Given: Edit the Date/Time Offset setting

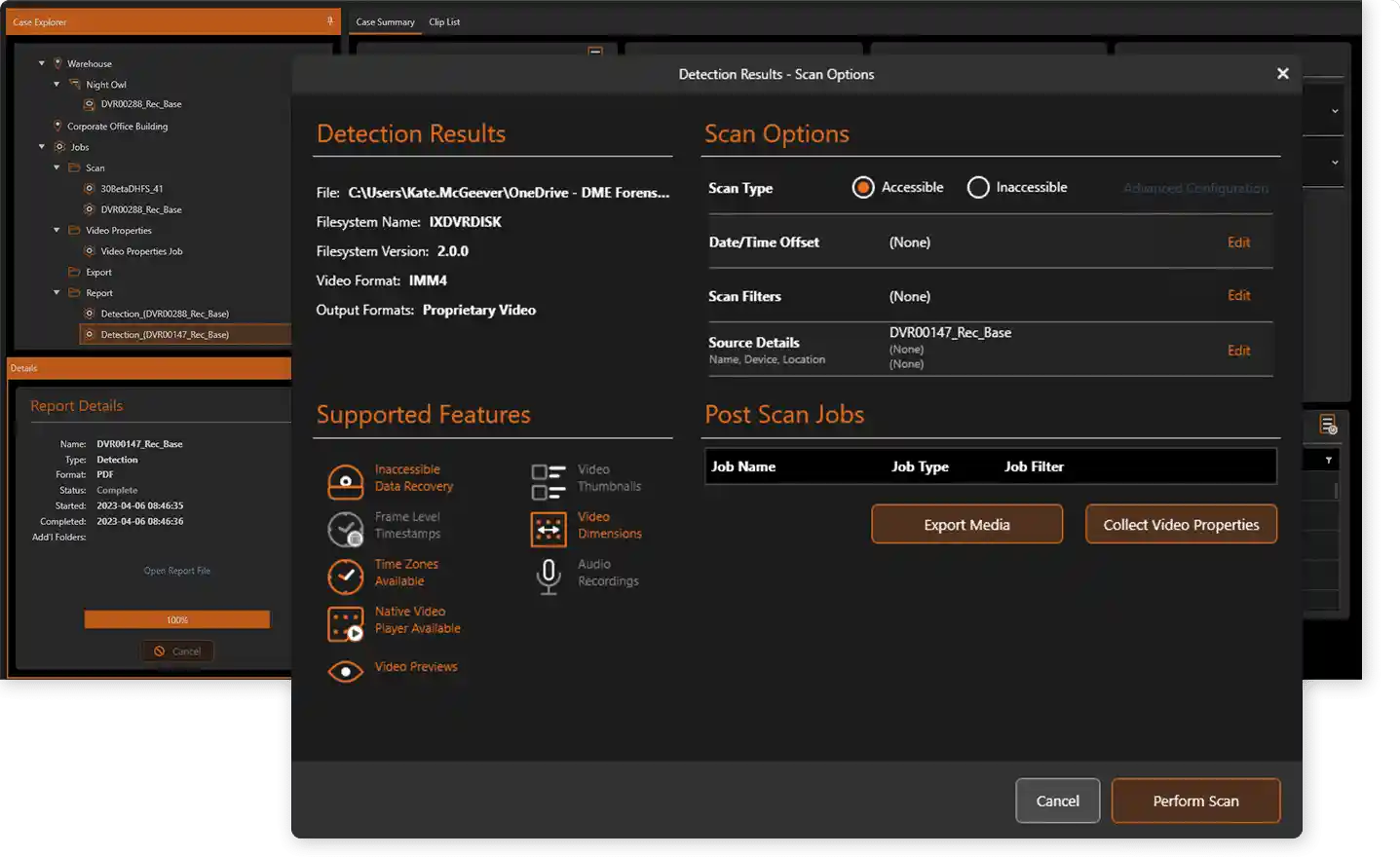Looking at the screenshot, I should tap(1238, 242).
